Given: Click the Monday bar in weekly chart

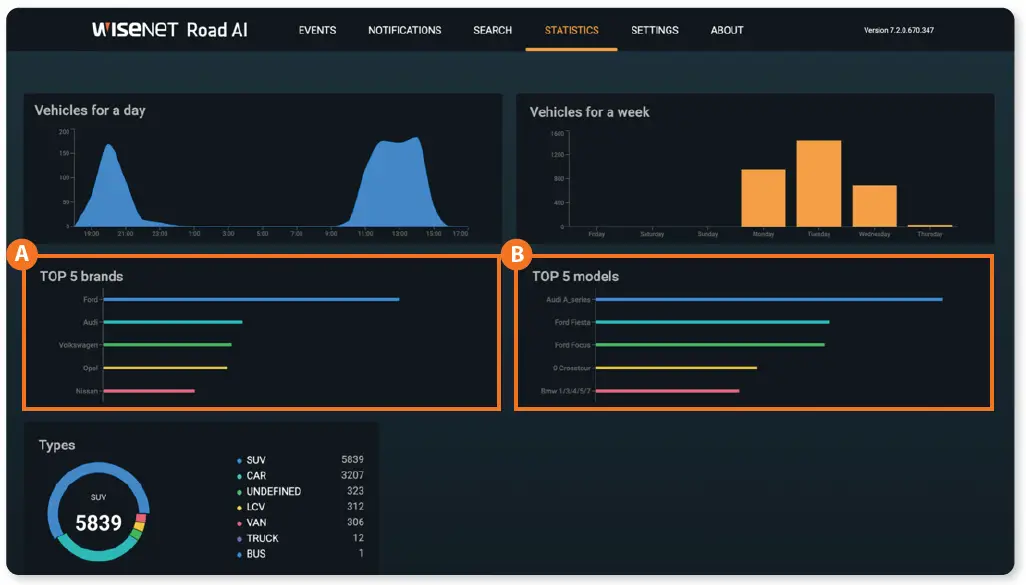Looking at the screenshot, I should (x=763, y=198).
